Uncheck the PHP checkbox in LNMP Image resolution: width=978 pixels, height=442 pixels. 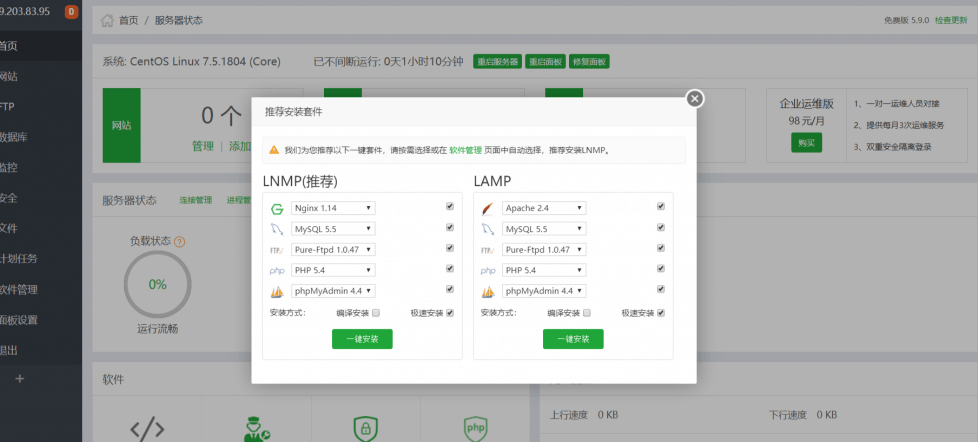(450, 268)
